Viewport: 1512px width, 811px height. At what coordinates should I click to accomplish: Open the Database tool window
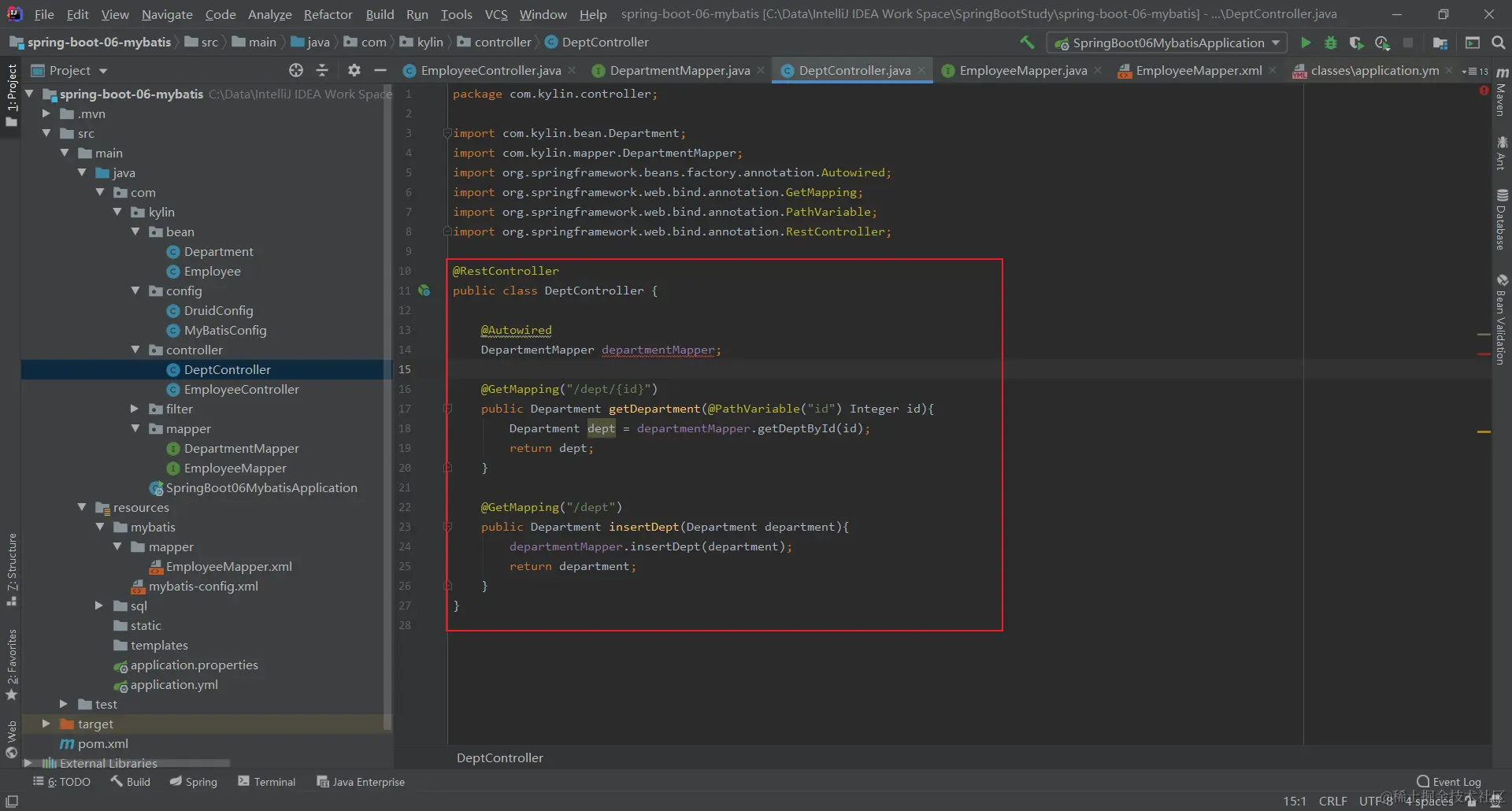(x=1502, y=220)
